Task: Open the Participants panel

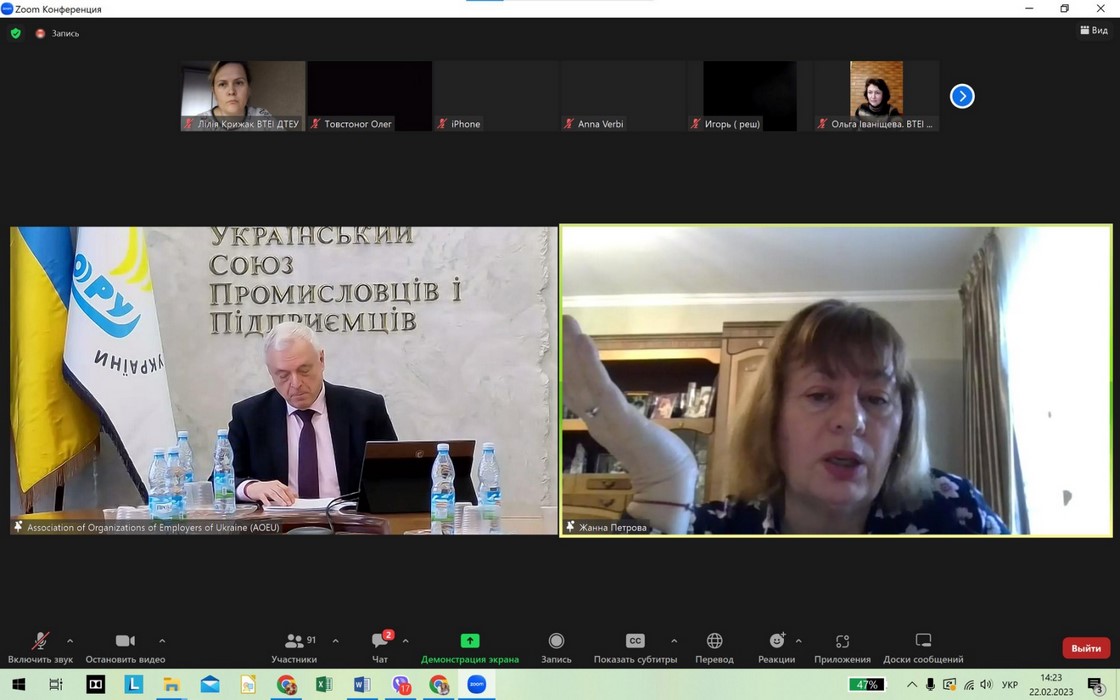Action: 294,646
